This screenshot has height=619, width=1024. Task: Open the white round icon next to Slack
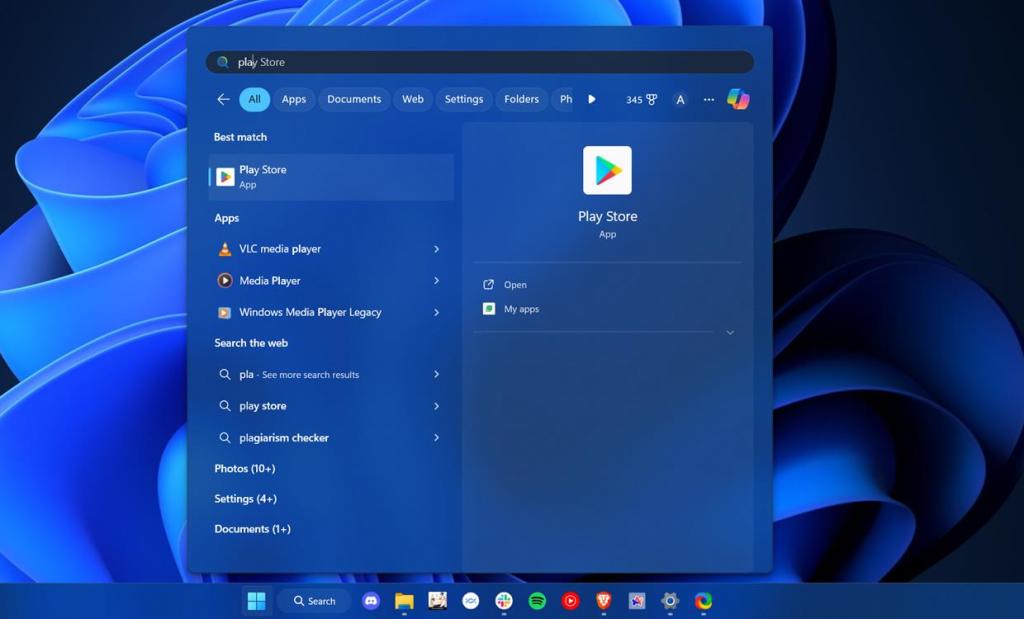click(x=471, y=601)
